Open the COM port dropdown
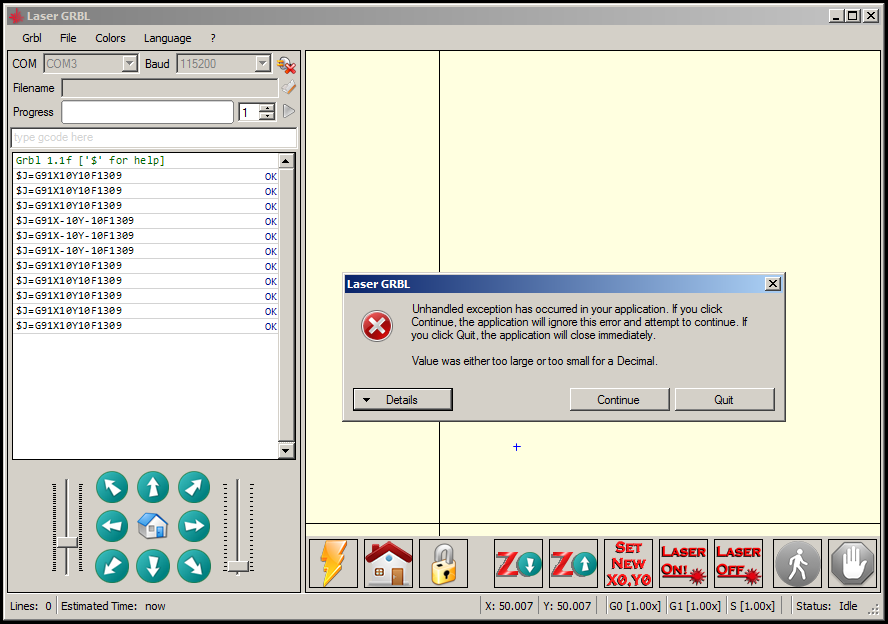This screenshot has width=888, height=624. (x=130, y=63)
